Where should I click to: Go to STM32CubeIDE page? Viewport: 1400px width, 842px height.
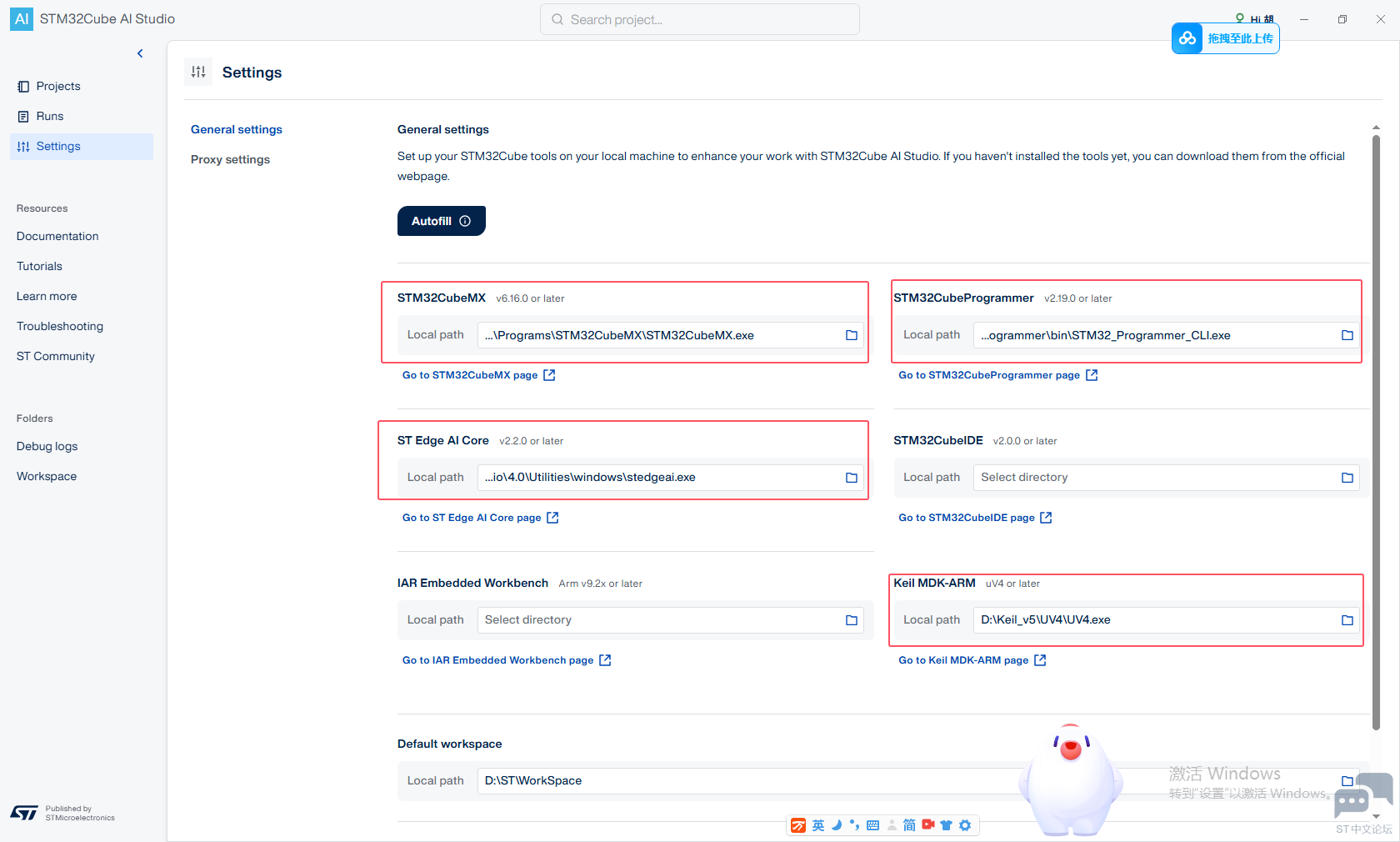(x=975, y=518)
